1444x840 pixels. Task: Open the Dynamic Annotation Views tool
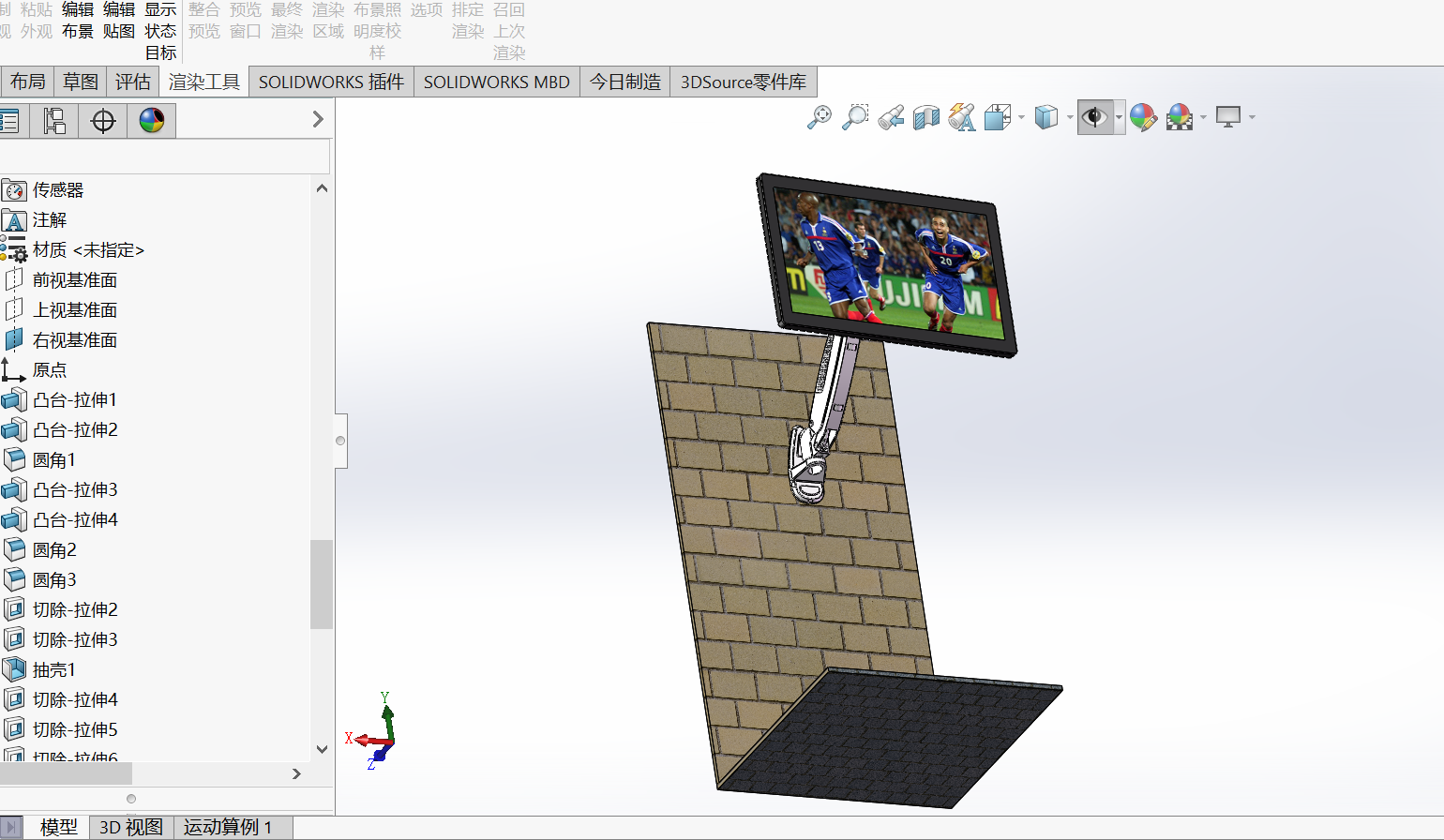(x=962, y=117)
